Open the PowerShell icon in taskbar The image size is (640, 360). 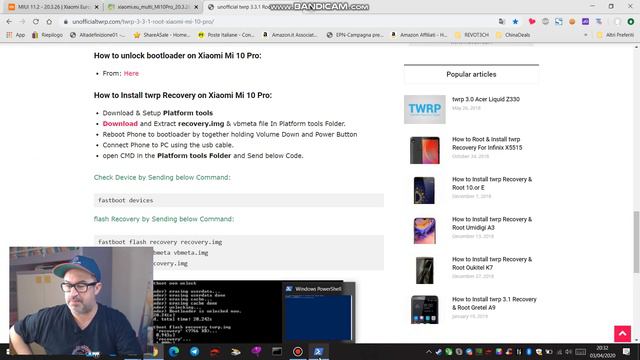tap(318, 351)
